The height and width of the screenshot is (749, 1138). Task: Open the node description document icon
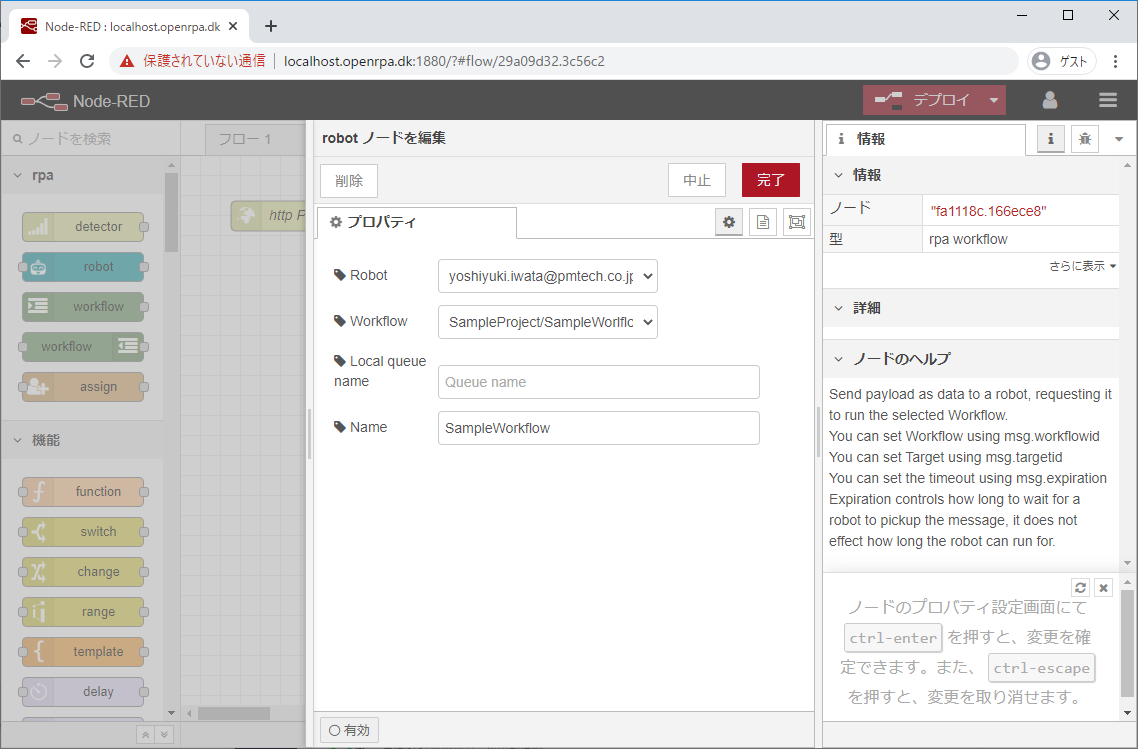click(763, 222)
